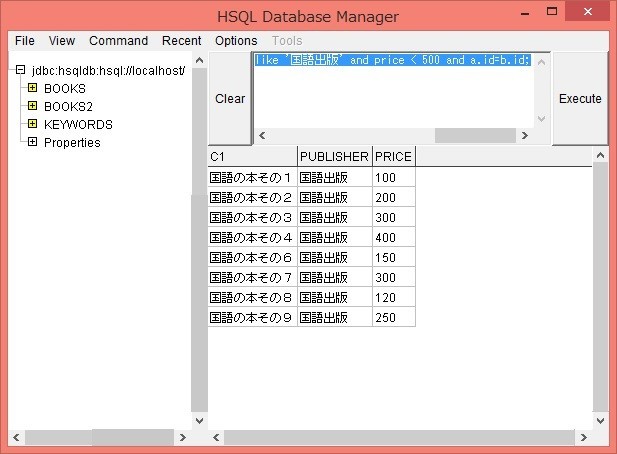Select the jdbc:hsqldb:hsql://localhost/ connection label

coord(108,71)
